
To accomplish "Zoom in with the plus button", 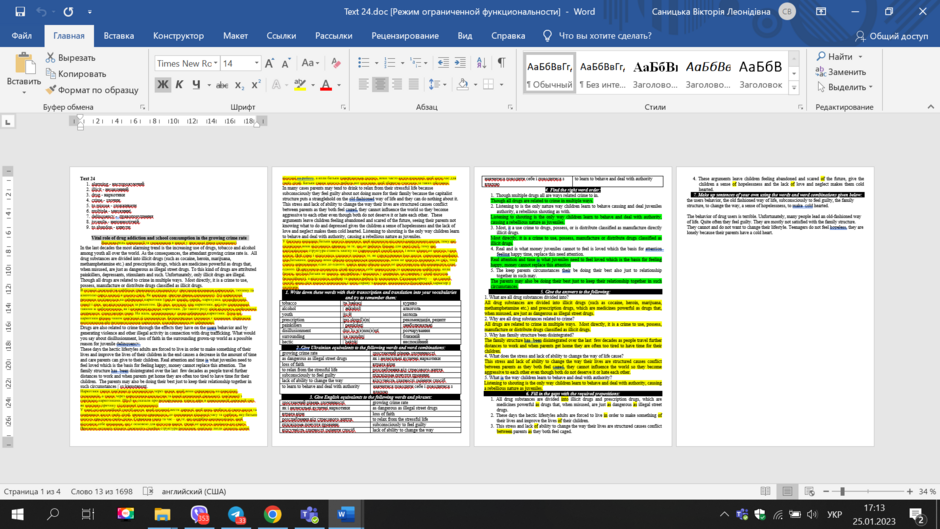I will [909, 491].
